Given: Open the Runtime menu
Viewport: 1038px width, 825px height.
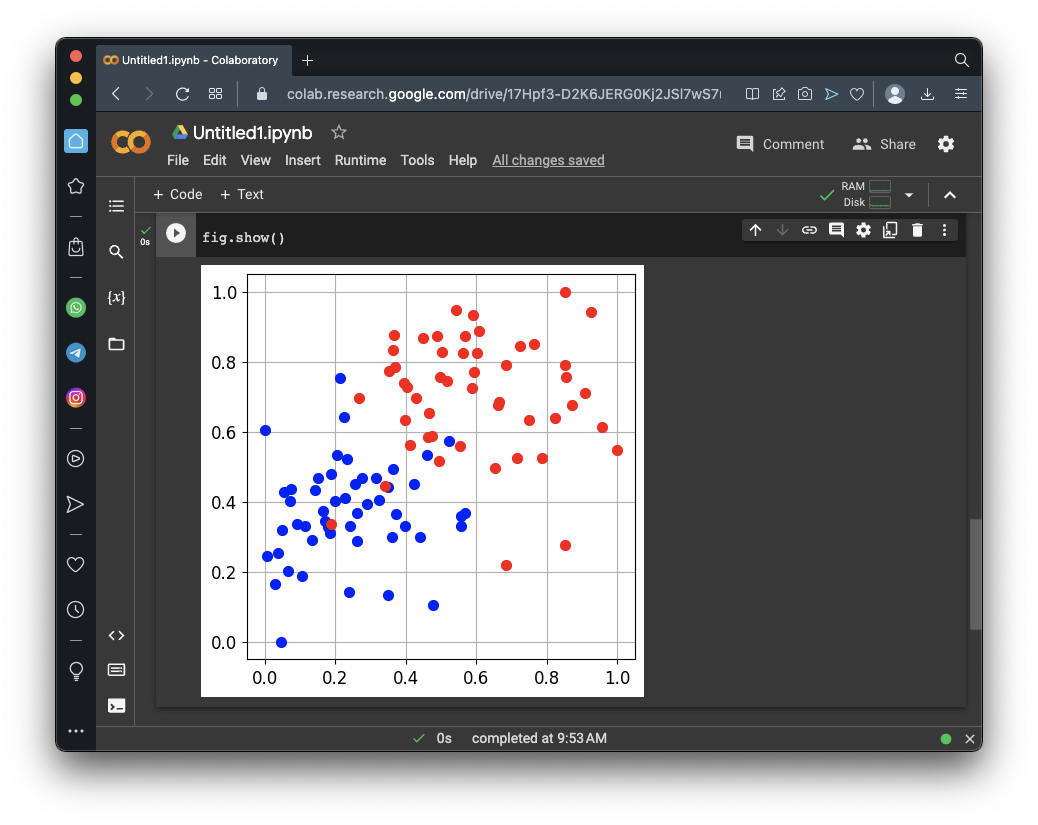Looking at the screenshot, I should (x=360, y=160).
